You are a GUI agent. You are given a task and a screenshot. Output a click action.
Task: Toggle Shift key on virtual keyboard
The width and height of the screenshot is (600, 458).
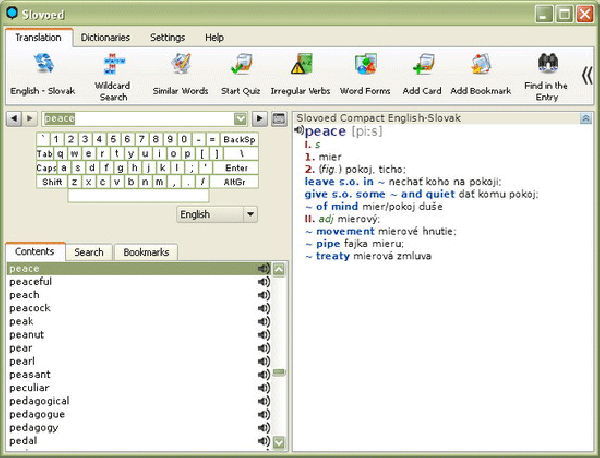tap(52, 182)
